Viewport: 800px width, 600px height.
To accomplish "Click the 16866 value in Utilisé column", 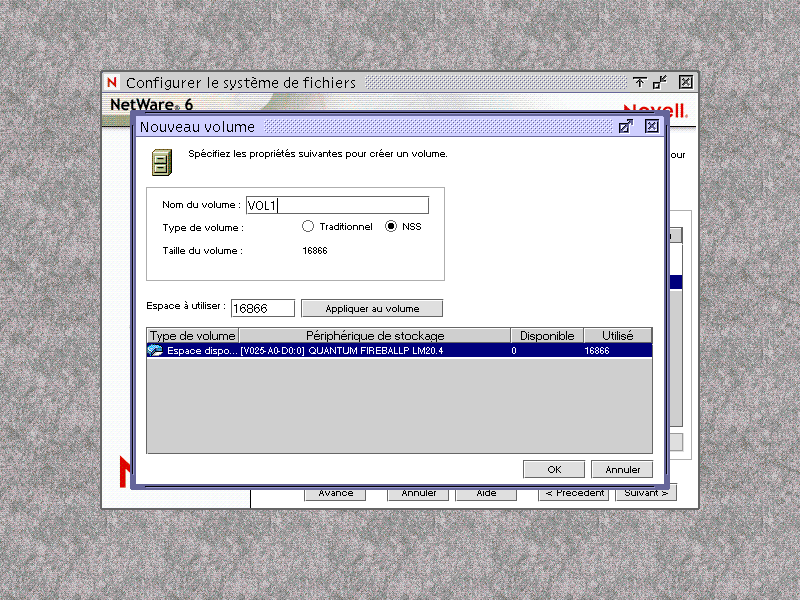I will coord(597,351).
